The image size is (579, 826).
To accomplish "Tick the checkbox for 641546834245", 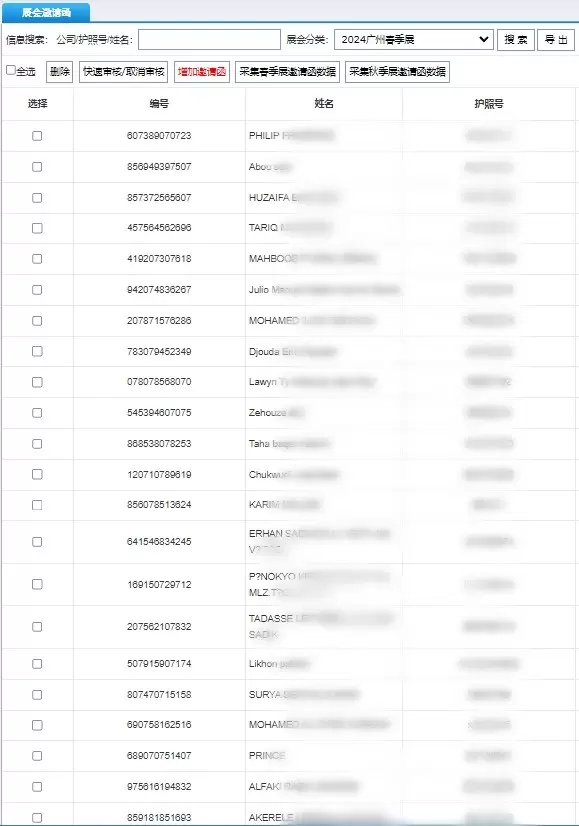I will click(37, 542).
